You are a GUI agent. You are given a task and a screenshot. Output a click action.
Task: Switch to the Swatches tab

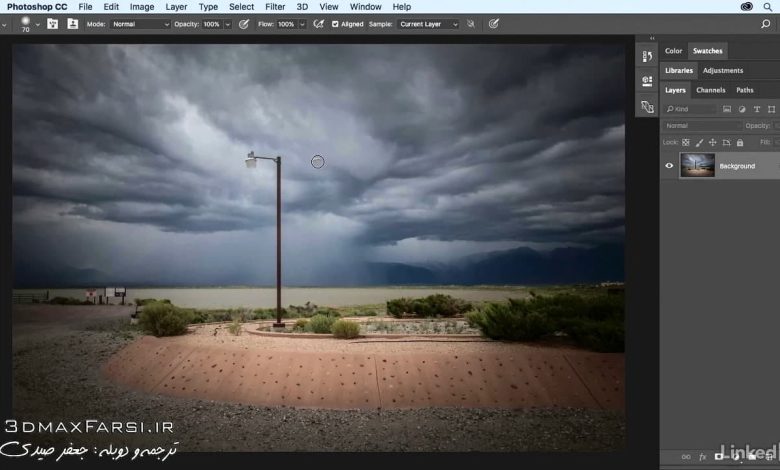pos(707,51)
